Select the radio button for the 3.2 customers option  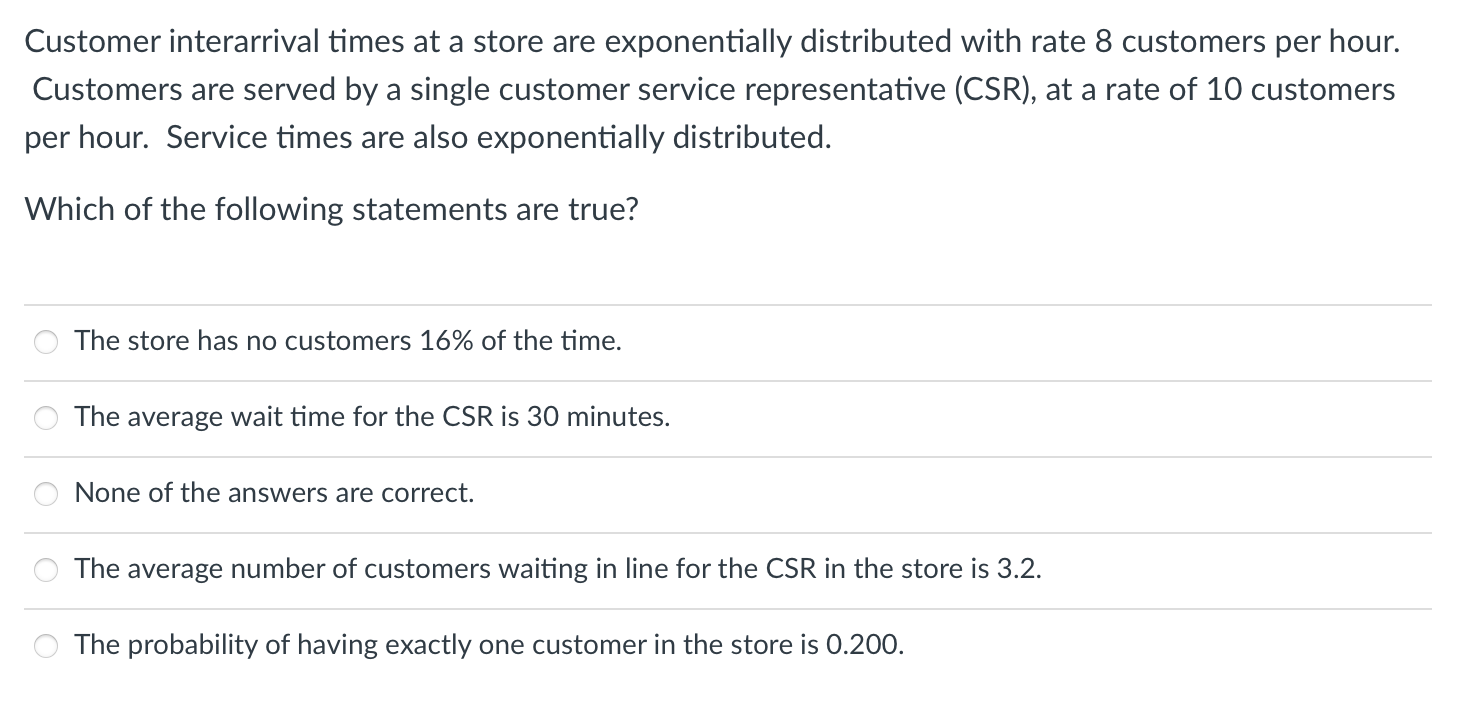[45, 570]
